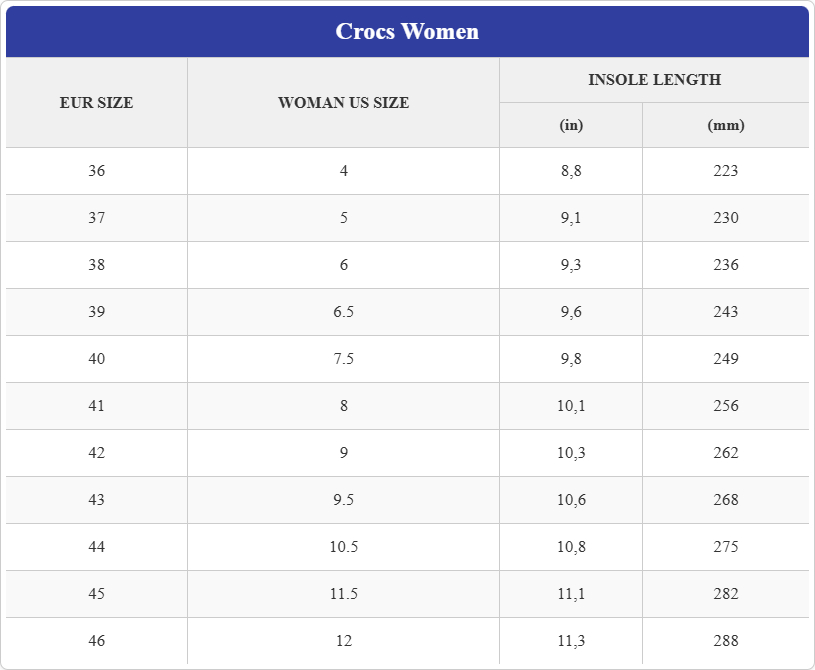Select EUR size 39 cell
This screenshot has width=815, height=670.
(97, 312)
